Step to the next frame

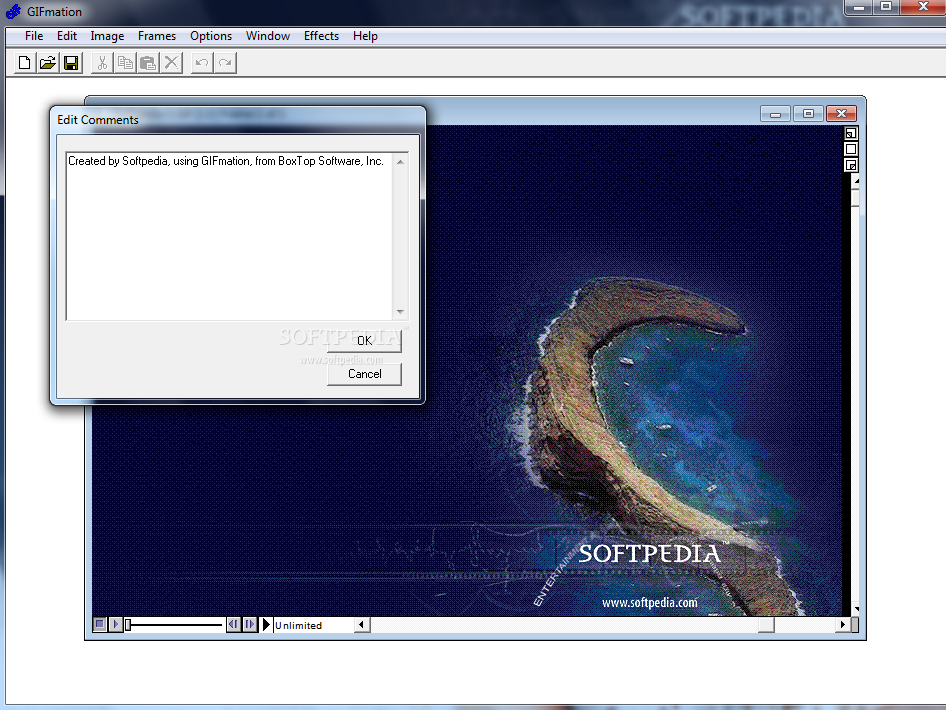[x=249, y=624]
